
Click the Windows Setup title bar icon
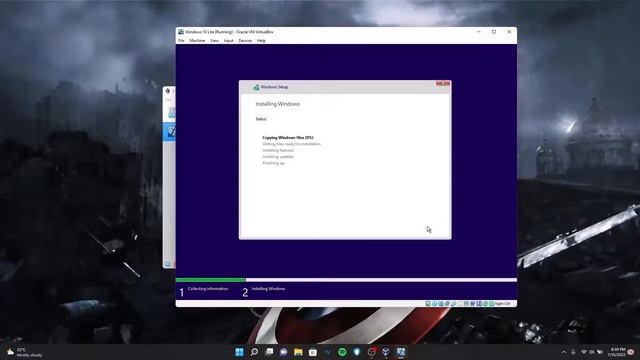[x=256, y=87]
